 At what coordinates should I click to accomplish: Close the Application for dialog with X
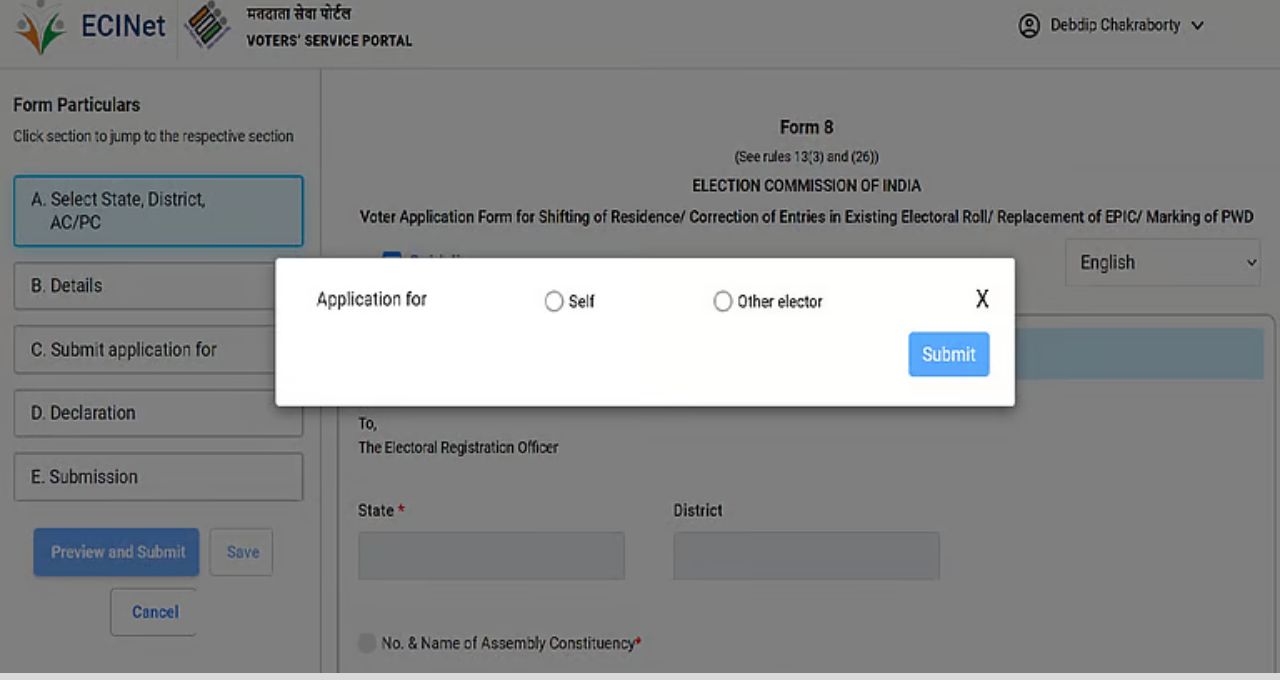click(982, 299)
